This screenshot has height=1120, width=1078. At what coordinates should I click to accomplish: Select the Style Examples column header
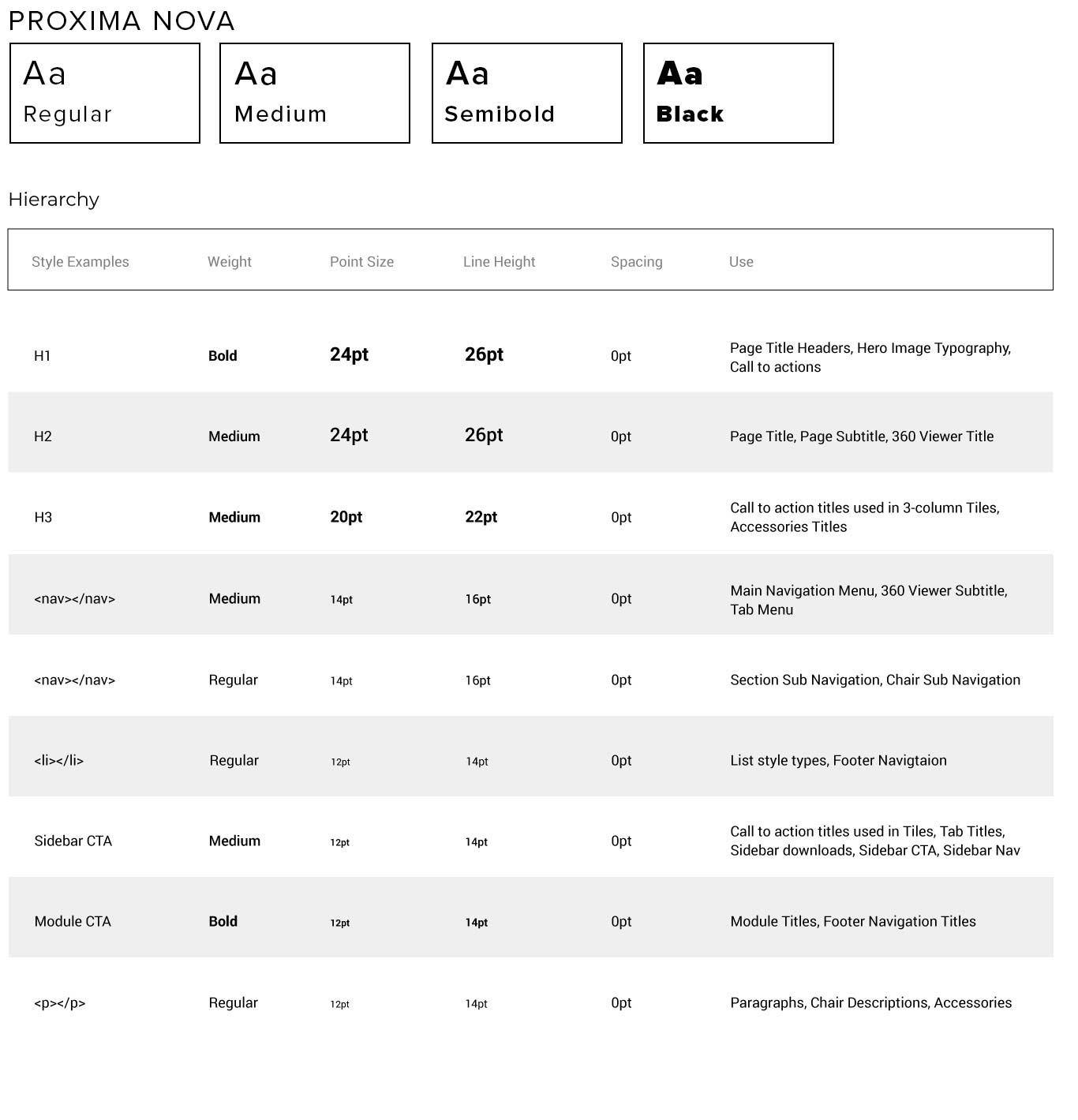point(80,262)
